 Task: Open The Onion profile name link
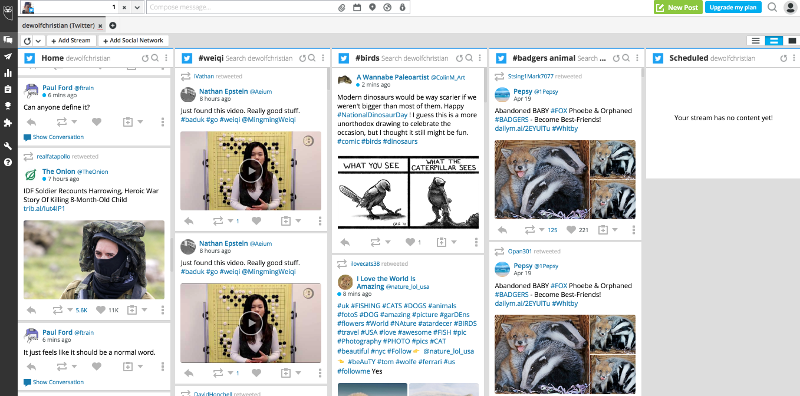coord(59,171)
